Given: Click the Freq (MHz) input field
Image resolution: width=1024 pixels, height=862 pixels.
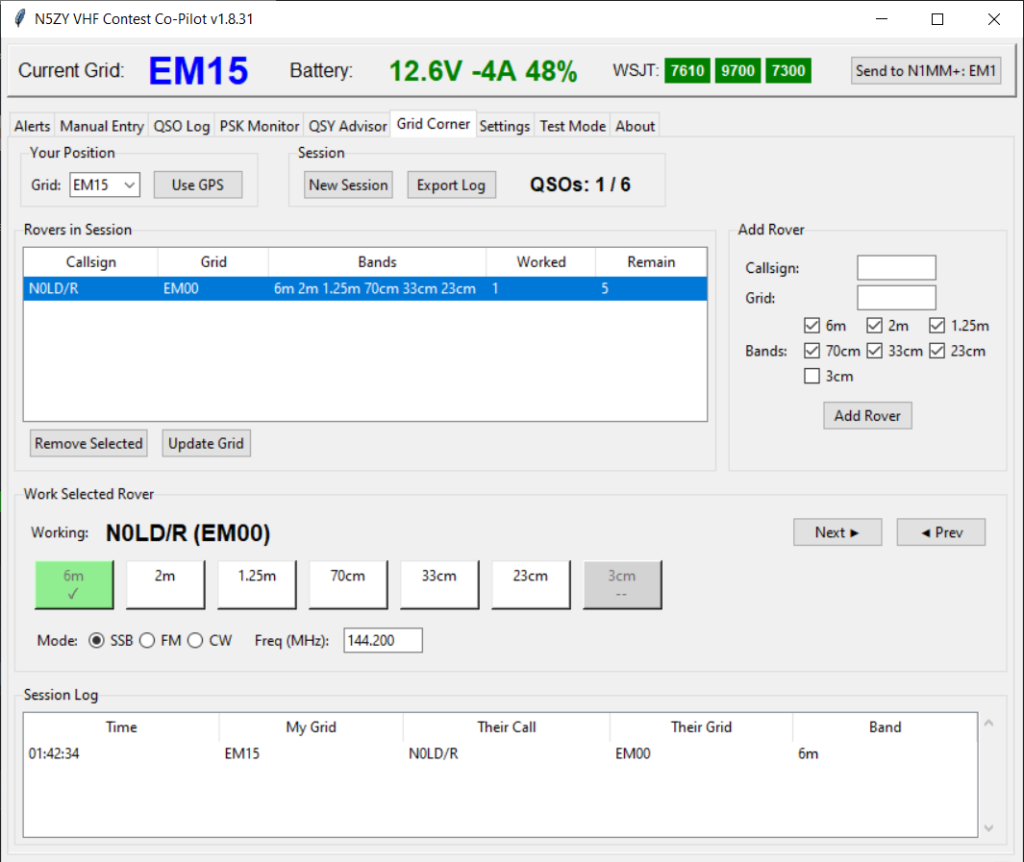Looking at the screenshot, I should tap(382, 640).
